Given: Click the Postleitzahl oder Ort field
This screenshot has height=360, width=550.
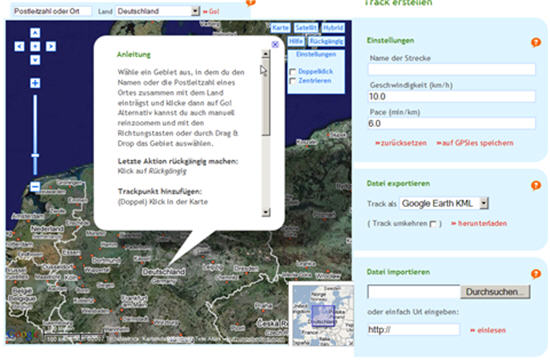Looking at the screenshot, I should [x=52, y=11].
